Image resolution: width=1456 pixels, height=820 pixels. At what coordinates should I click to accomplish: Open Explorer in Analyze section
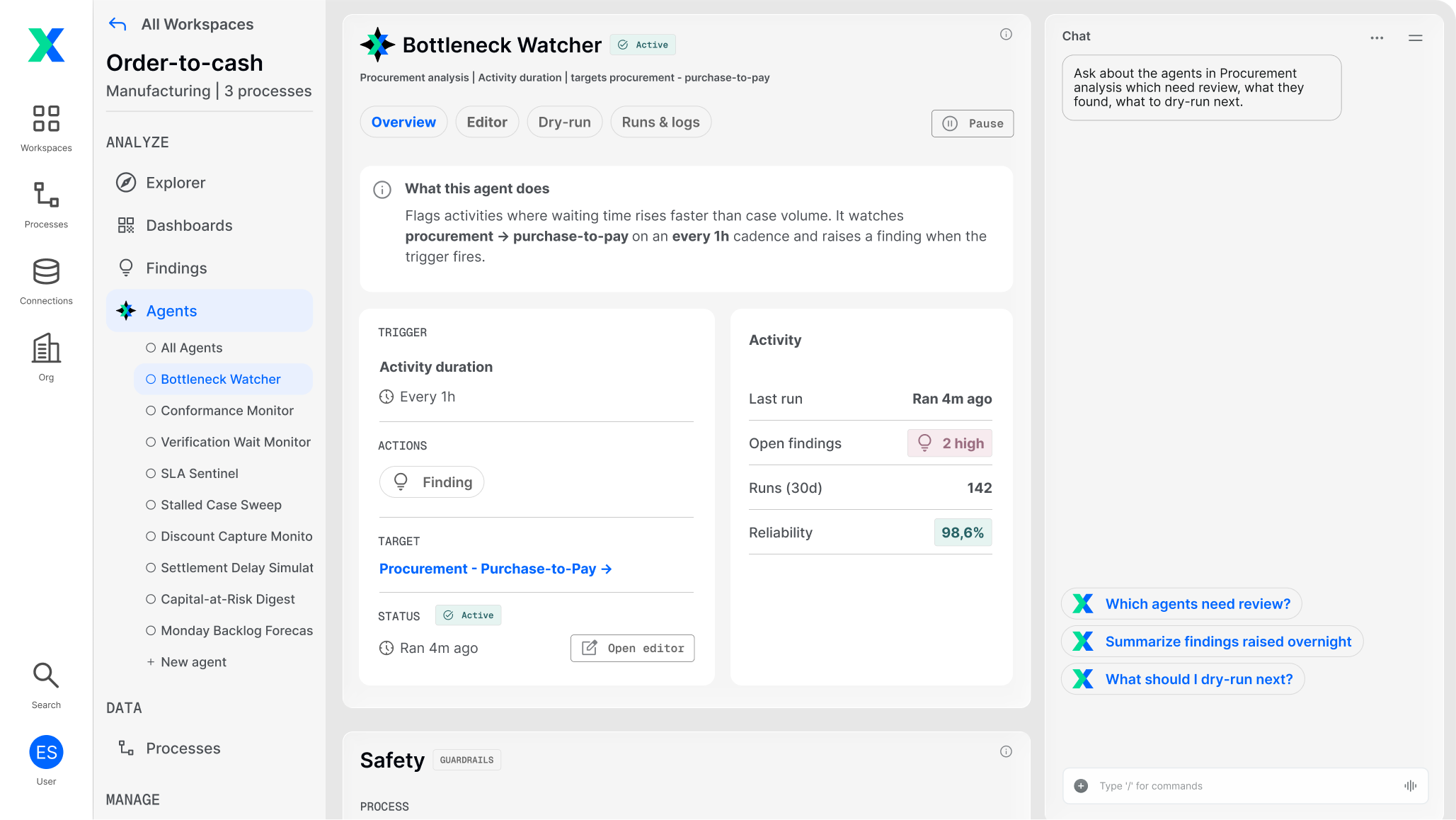[210, 183]
